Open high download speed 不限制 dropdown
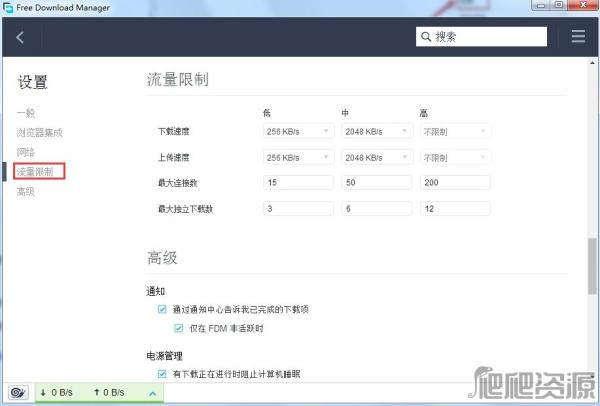The height and width of the screenshot is (406, 600). (x=455, y=131)
